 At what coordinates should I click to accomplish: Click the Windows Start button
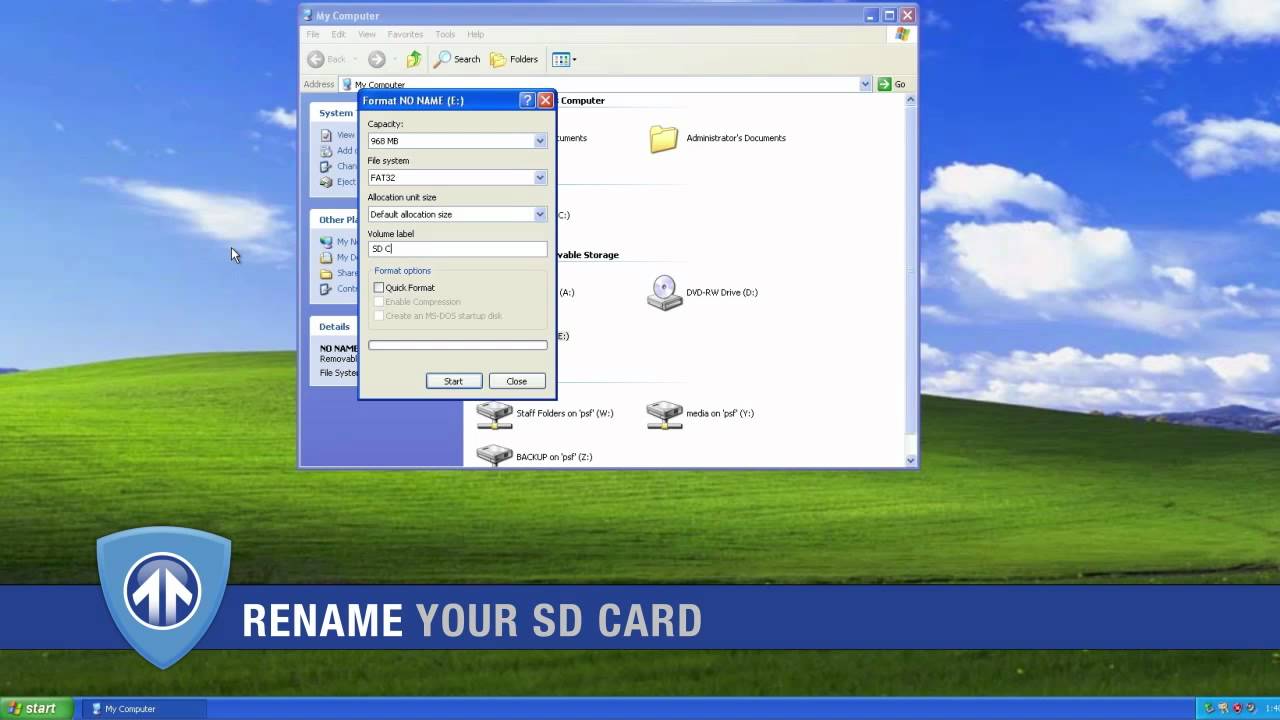(37, 709)
